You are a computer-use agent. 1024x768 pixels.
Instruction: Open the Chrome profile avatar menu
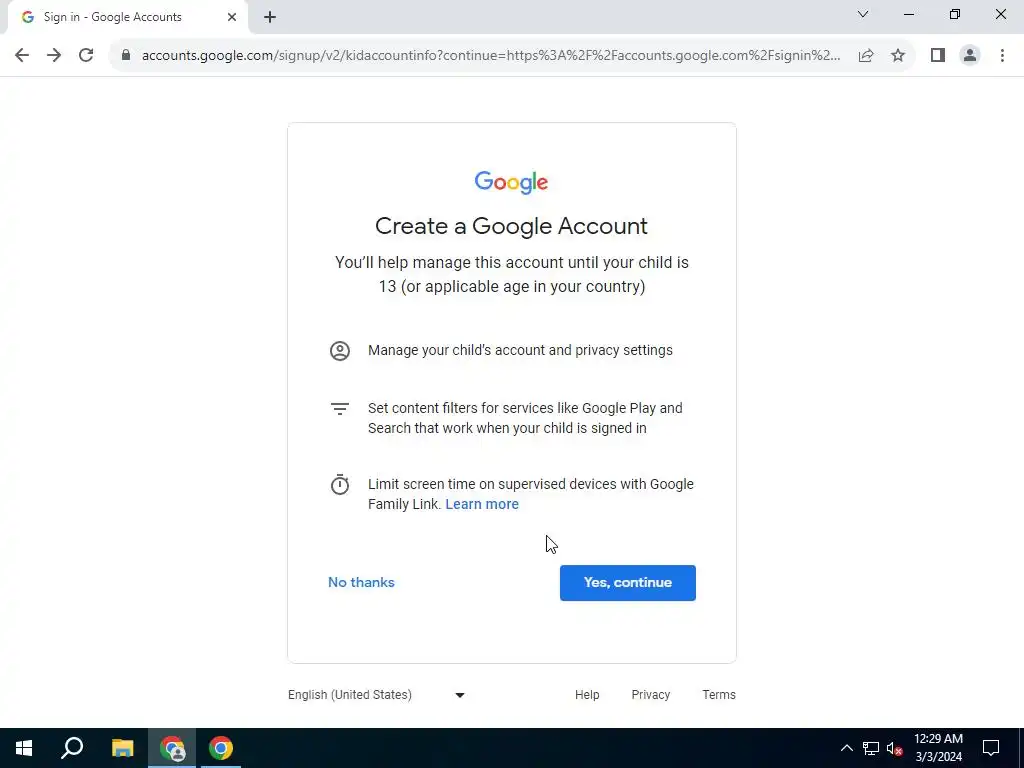point(970,56)
